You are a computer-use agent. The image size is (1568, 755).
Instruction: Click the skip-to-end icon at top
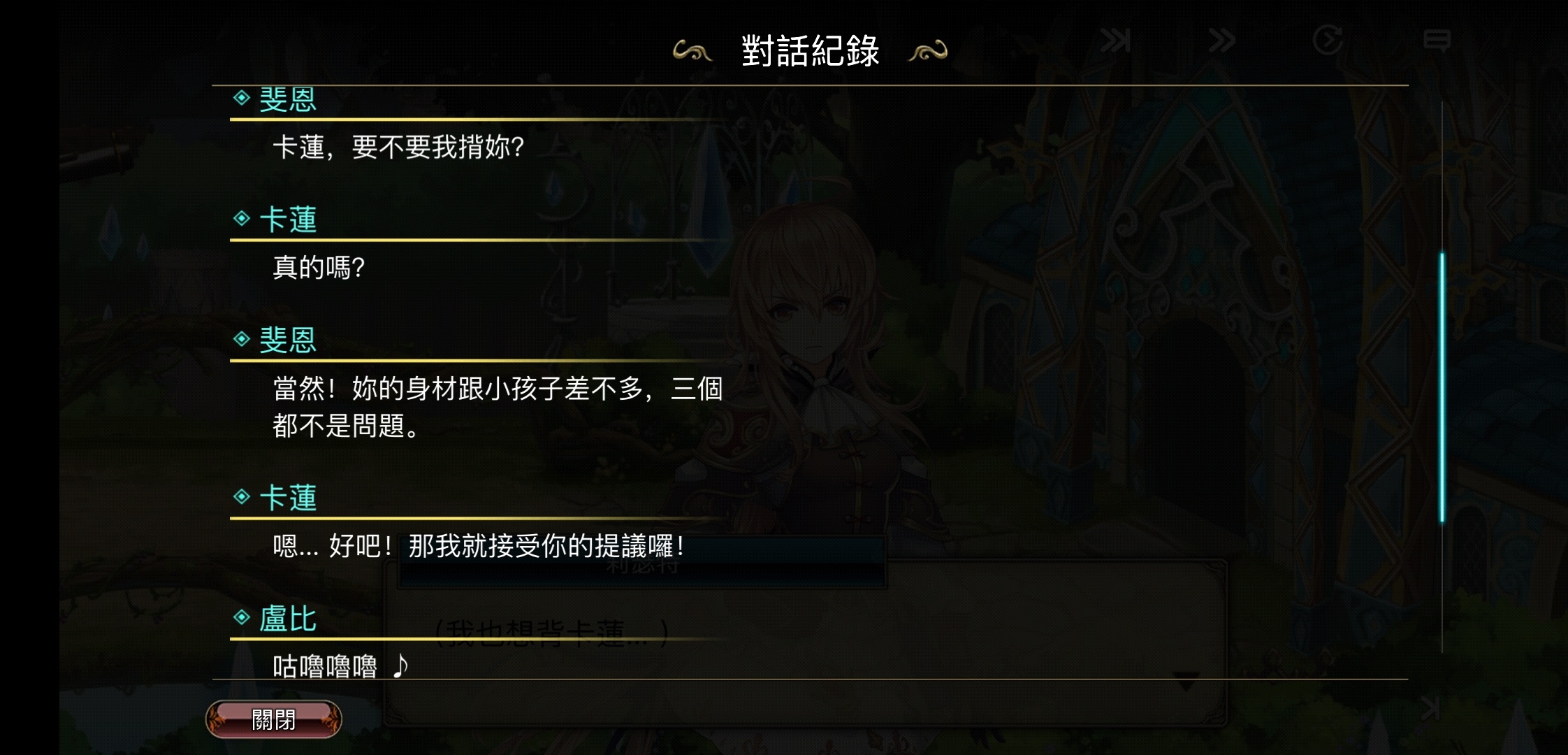pos(1115,41)
